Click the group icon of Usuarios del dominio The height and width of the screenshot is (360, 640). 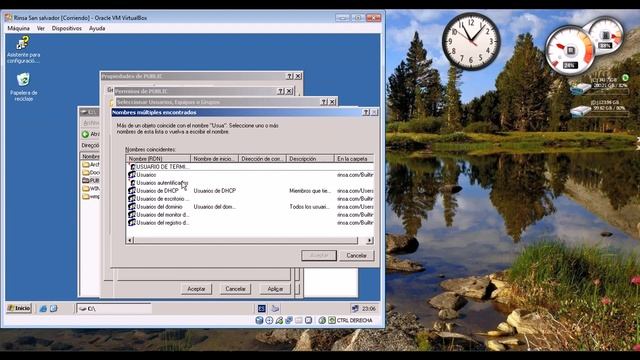pyautogui.click(x=132, y=207)
